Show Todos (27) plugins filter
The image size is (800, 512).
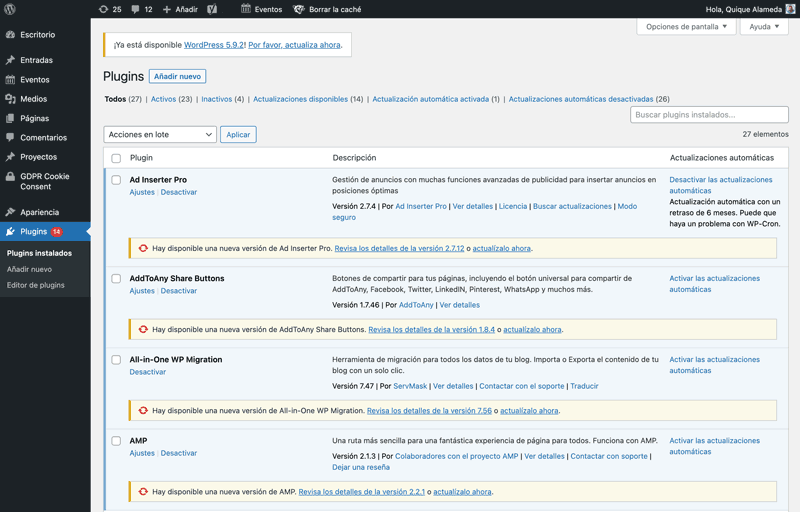(123, 99)
